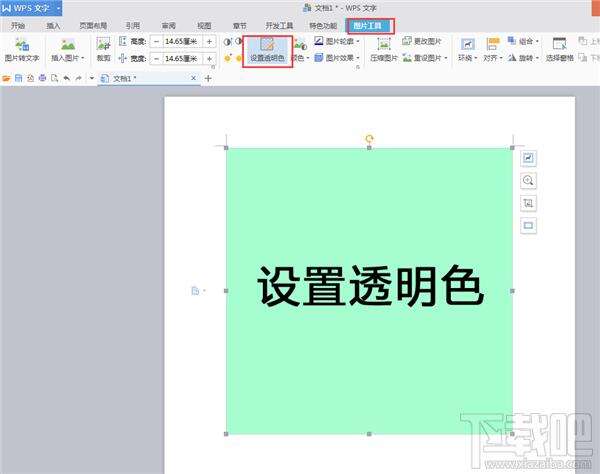
Task: Switch to the 开始 tab
Action: point(18,26)
